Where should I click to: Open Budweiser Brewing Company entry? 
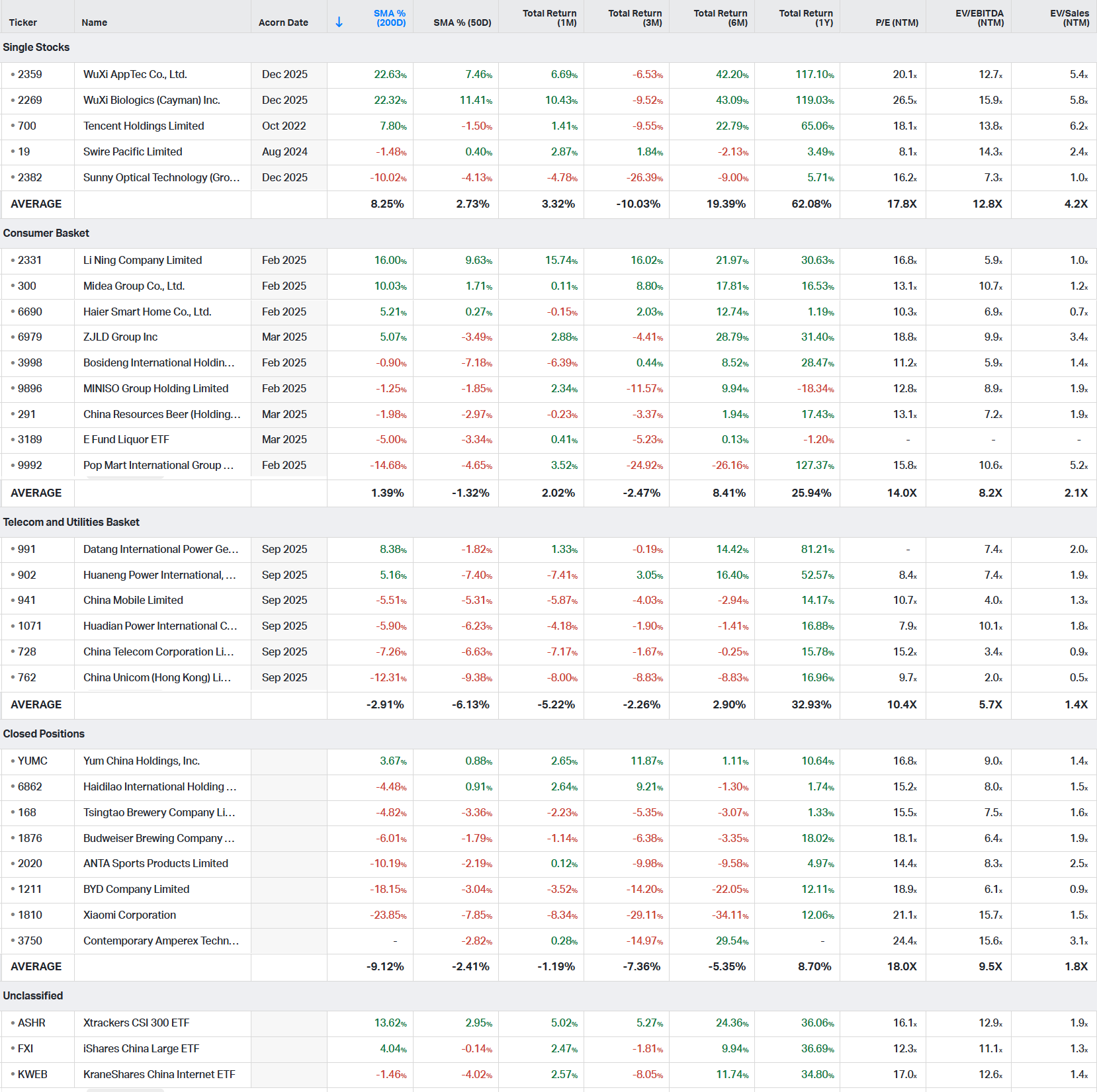(159, 839)
